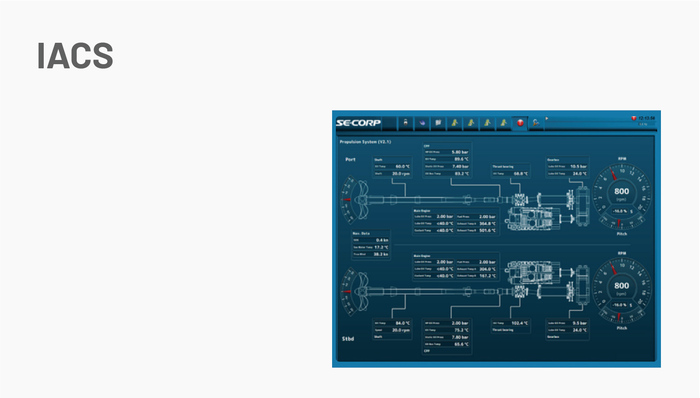Click the SE-CORP logo
The image size is (700, 398).
pos(358,122)
